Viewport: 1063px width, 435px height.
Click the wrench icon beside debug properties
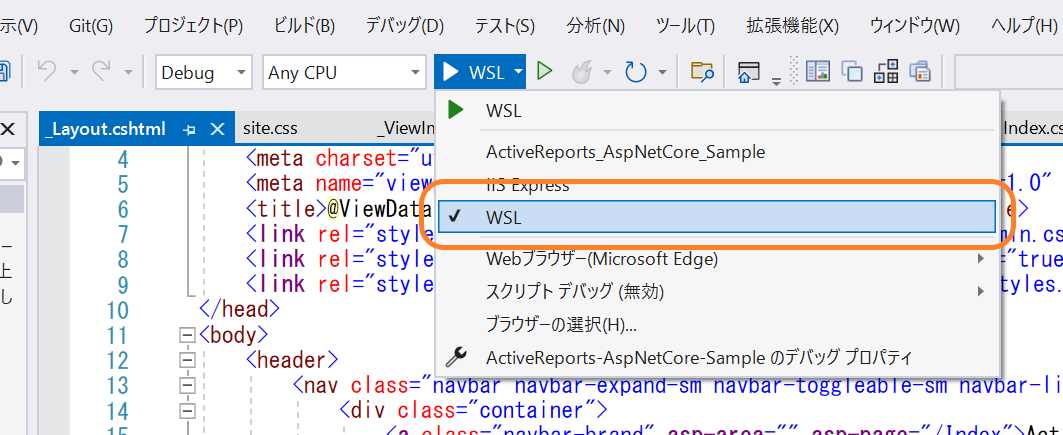coord(455,356)
